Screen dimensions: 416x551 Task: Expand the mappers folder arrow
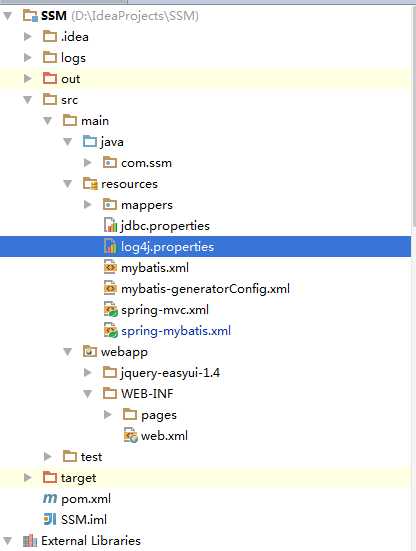coord(87,205)
